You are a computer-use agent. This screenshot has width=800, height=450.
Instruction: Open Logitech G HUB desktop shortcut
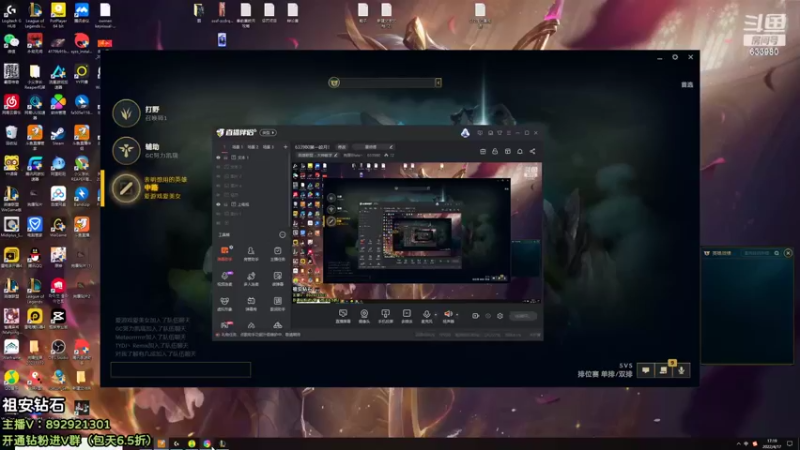[x=11, y=14]
